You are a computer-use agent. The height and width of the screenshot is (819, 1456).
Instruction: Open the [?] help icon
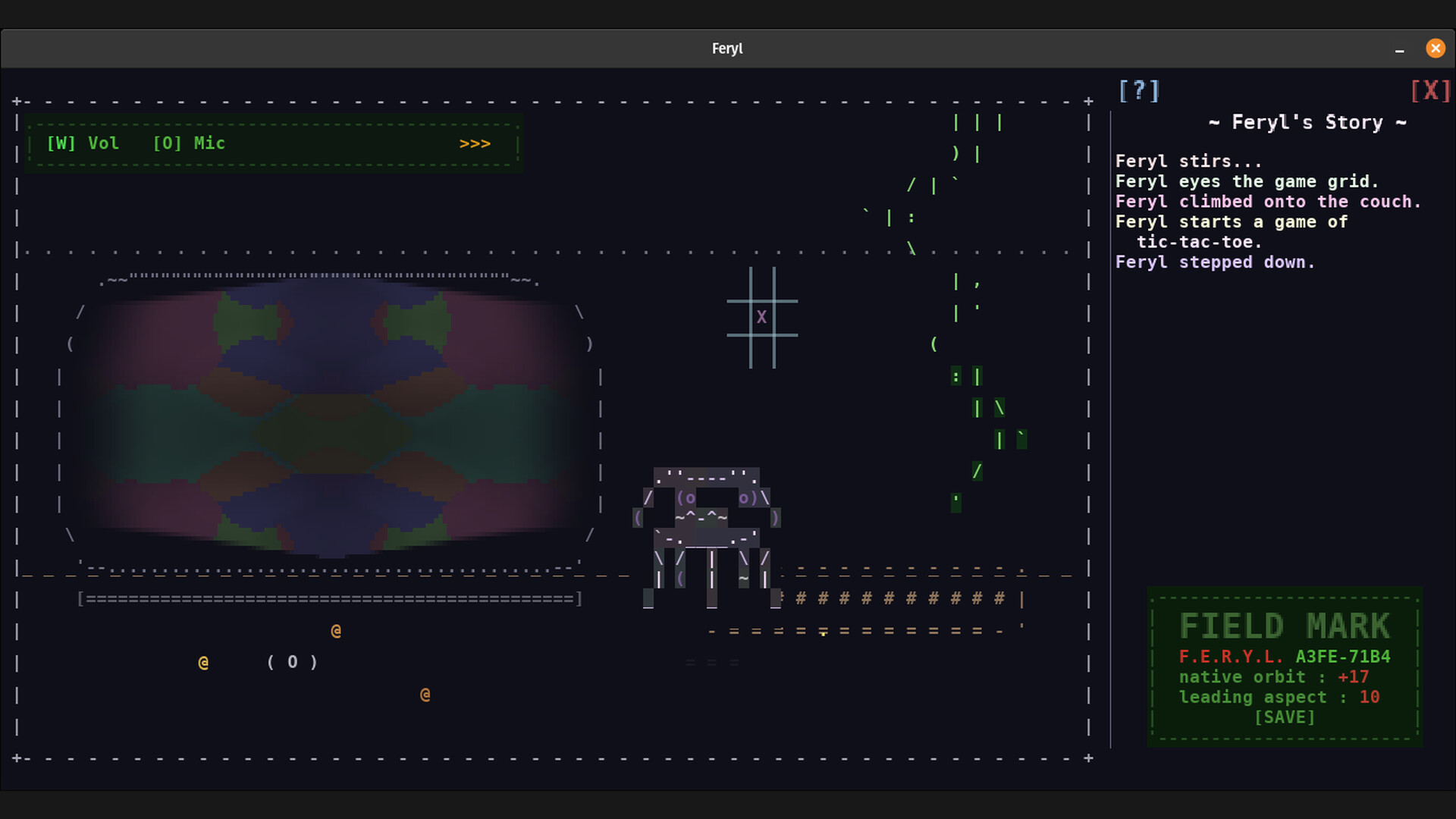pyautogui.click(x=1138, y=89)
